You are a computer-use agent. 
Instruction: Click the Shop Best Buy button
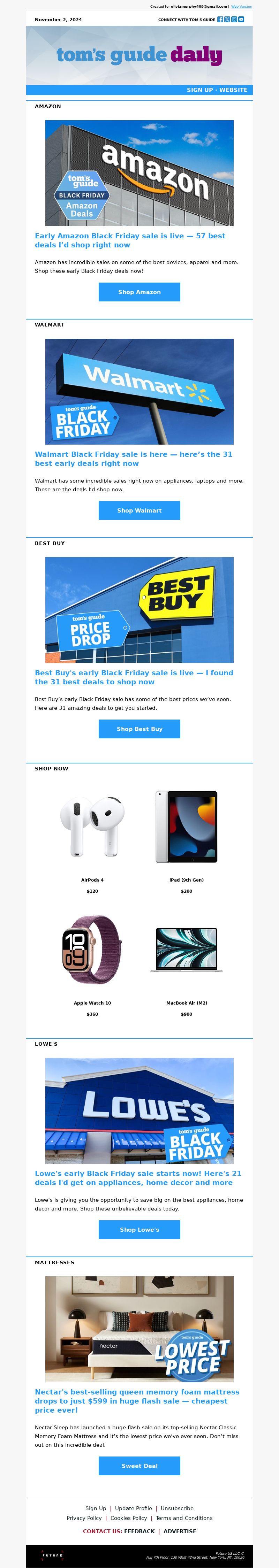pos(139,729)
